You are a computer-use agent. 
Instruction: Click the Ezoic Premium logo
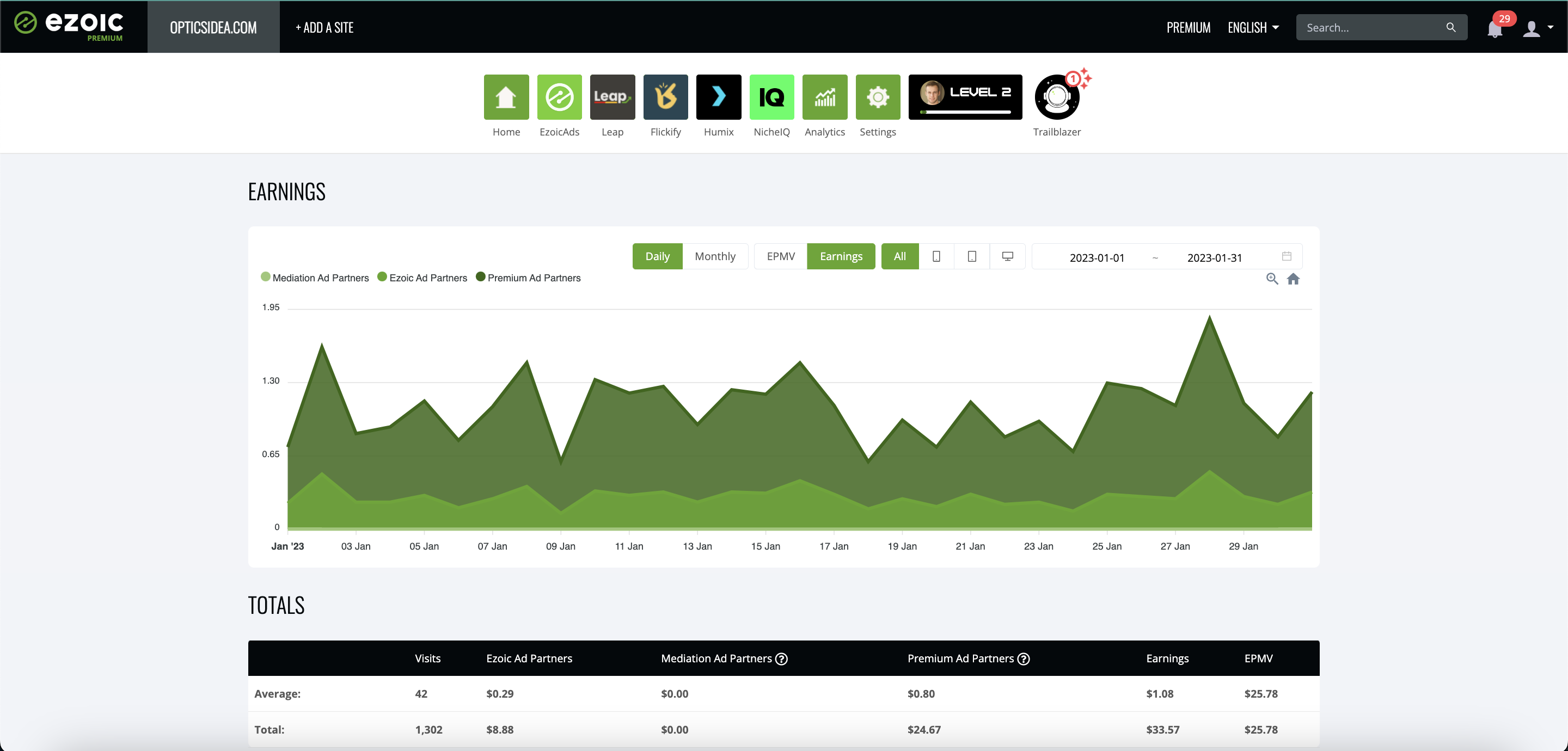(x=69, y=26)
